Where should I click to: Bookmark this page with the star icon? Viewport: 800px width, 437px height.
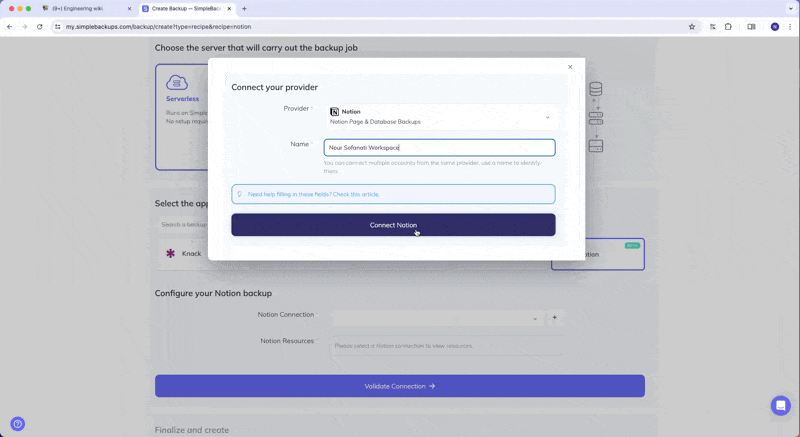(692, 27)
